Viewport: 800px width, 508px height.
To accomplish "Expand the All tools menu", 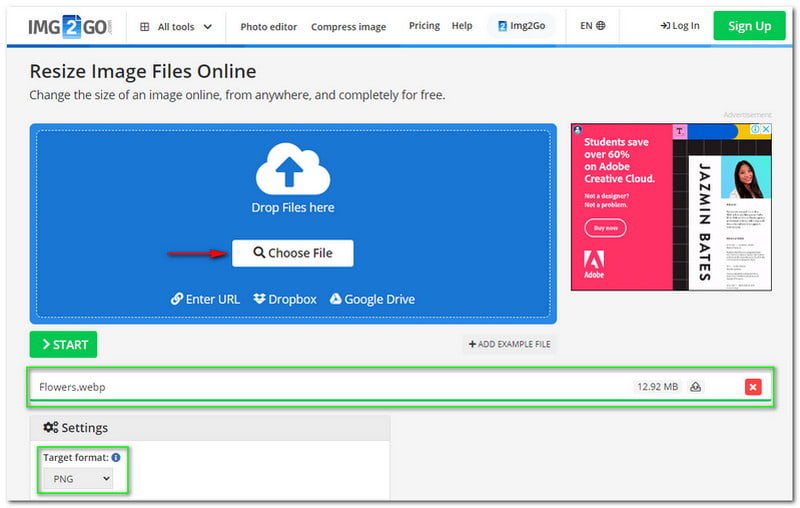I will point(176,27).
